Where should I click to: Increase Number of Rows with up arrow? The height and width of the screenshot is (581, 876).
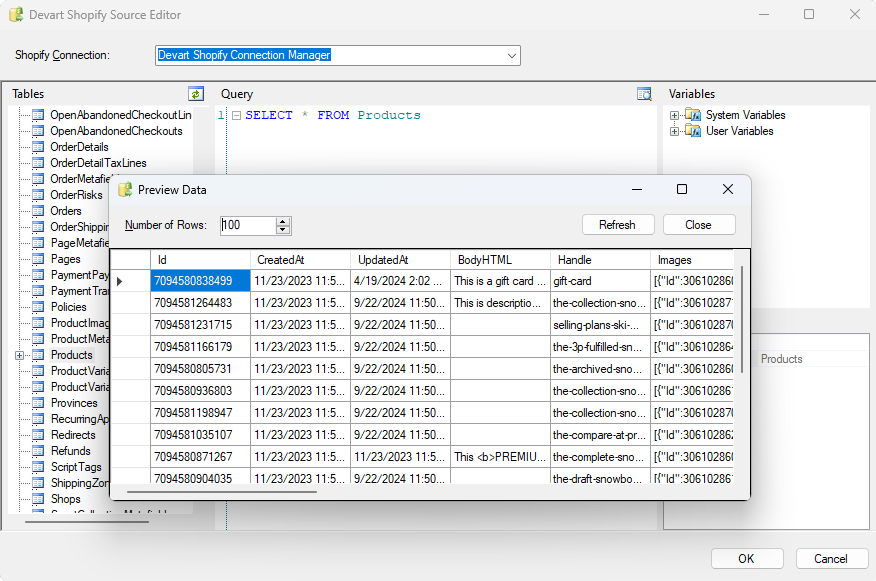tap(283, 222)
